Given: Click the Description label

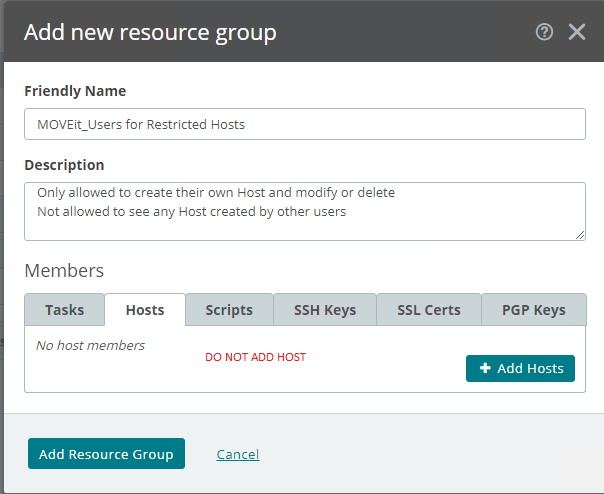Looking at the screenshot, I should [x=64, y=165].
